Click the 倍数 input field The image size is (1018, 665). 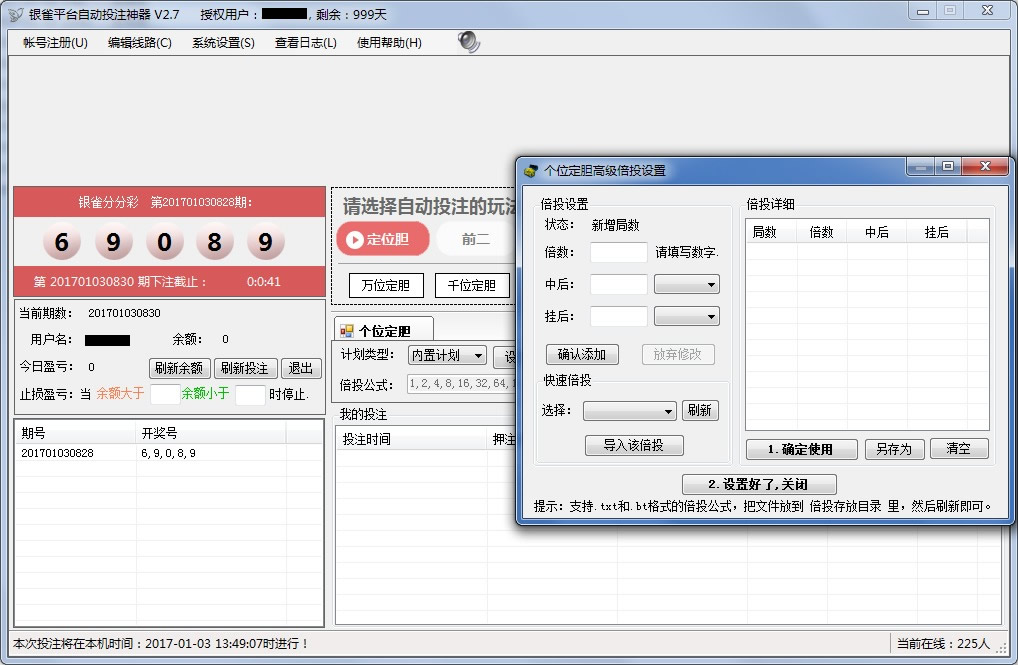click(618, 252)
